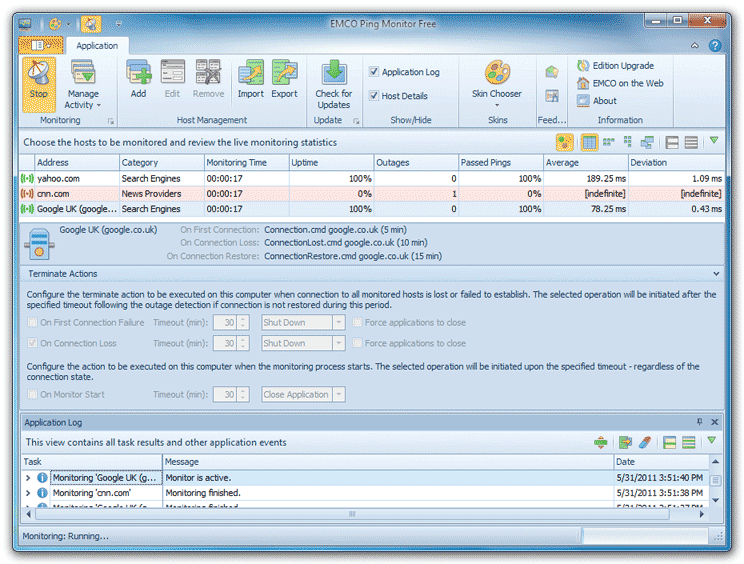The width and height of the screenshot is (744, 564).
Task: Click the cascaded cards view icon
Action: tap(647, 142)
